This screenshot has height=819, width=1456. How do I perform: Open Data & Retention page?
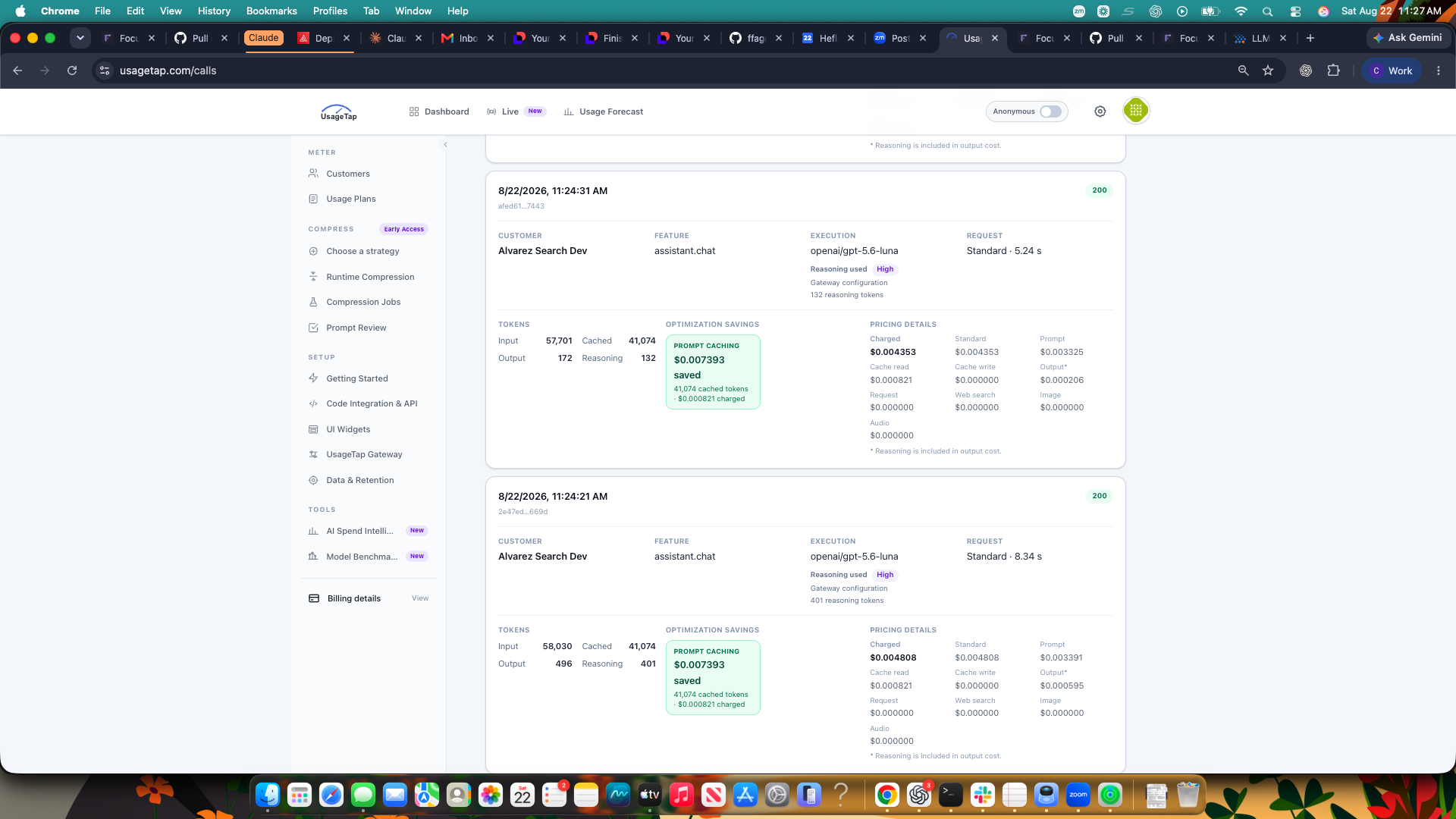359,480
